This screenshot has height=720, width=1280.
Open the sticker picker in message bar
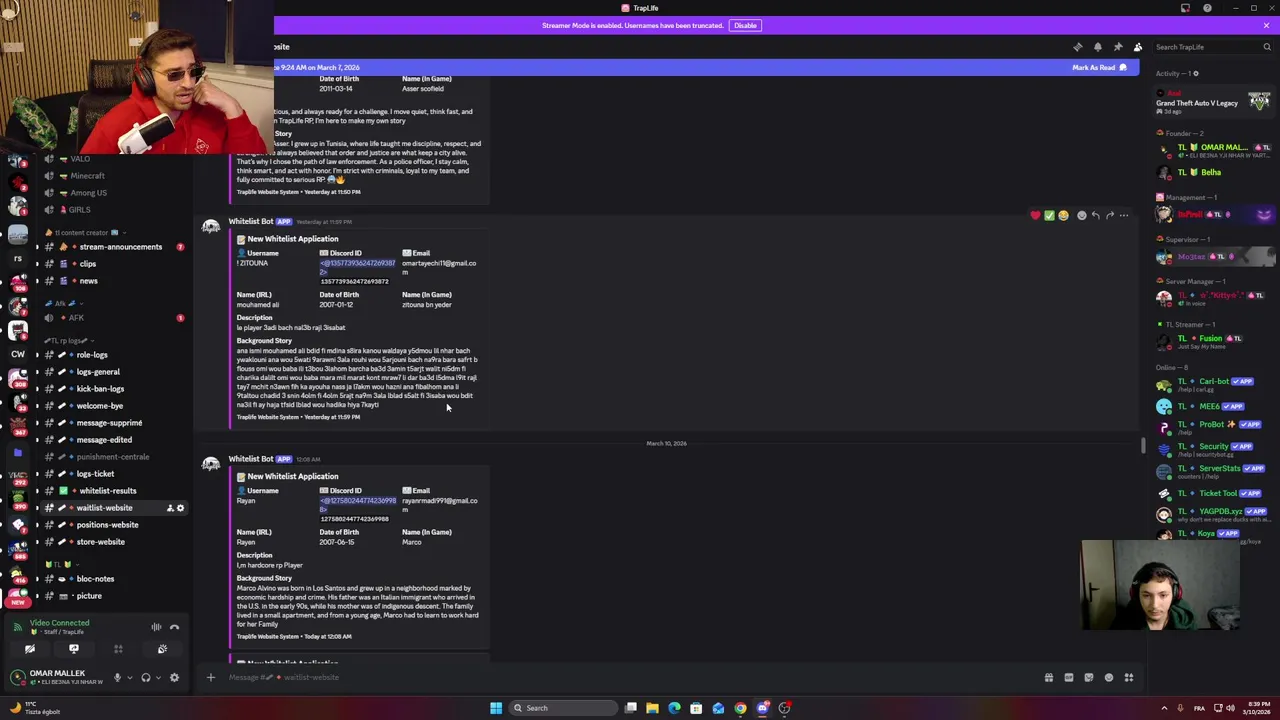(x=1089, y=678)
